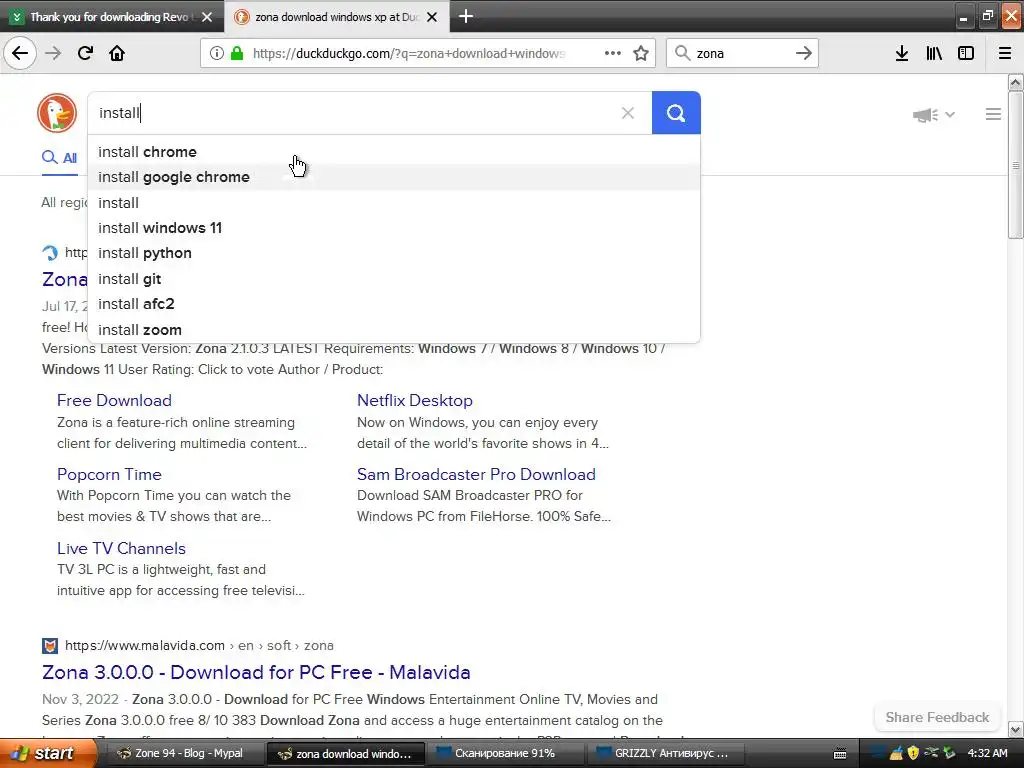Choose suggestion install afc2

click(394, 304)
